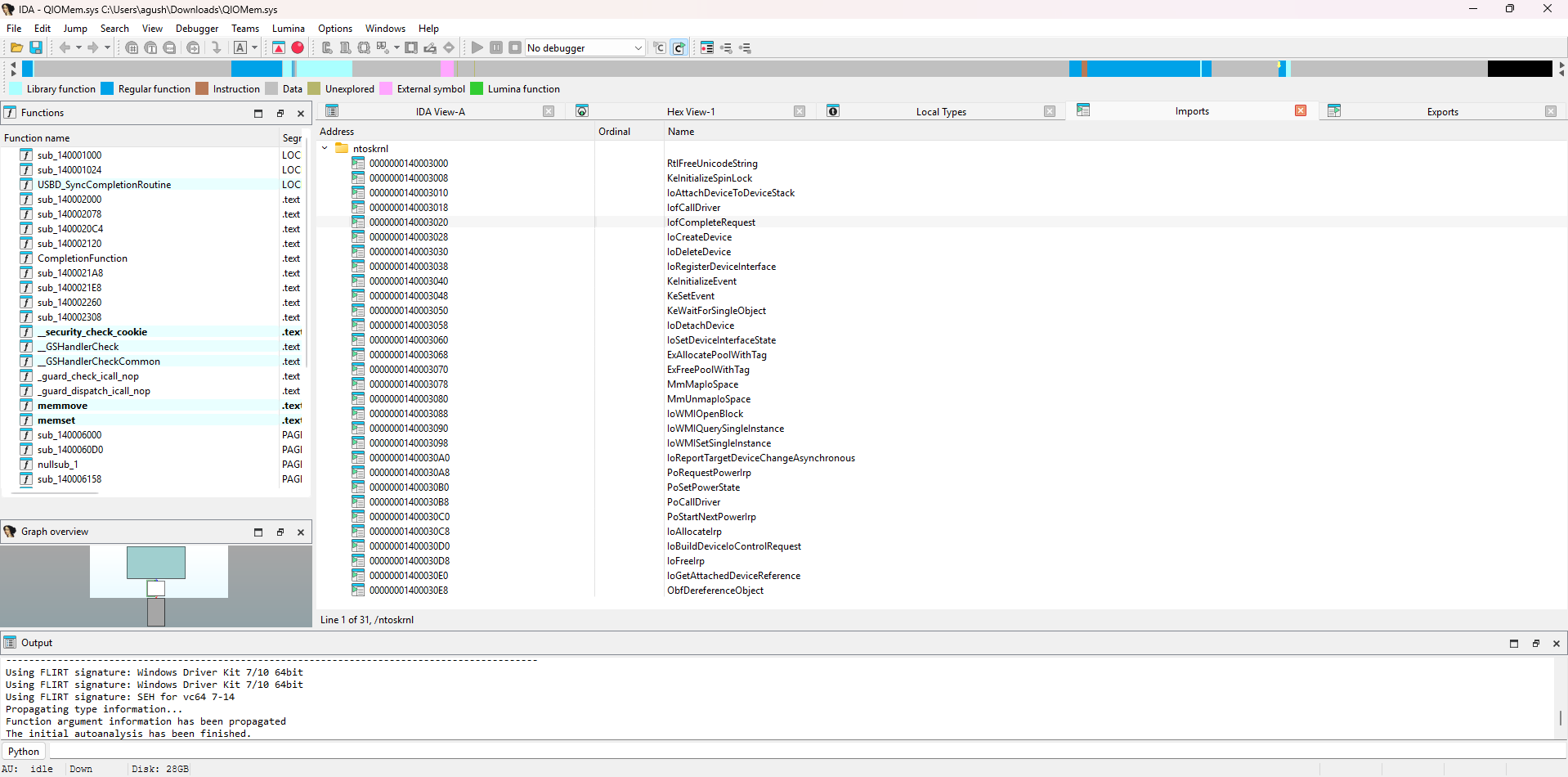
Task: Float the Graph overview panel
Action: coord(280,532)
